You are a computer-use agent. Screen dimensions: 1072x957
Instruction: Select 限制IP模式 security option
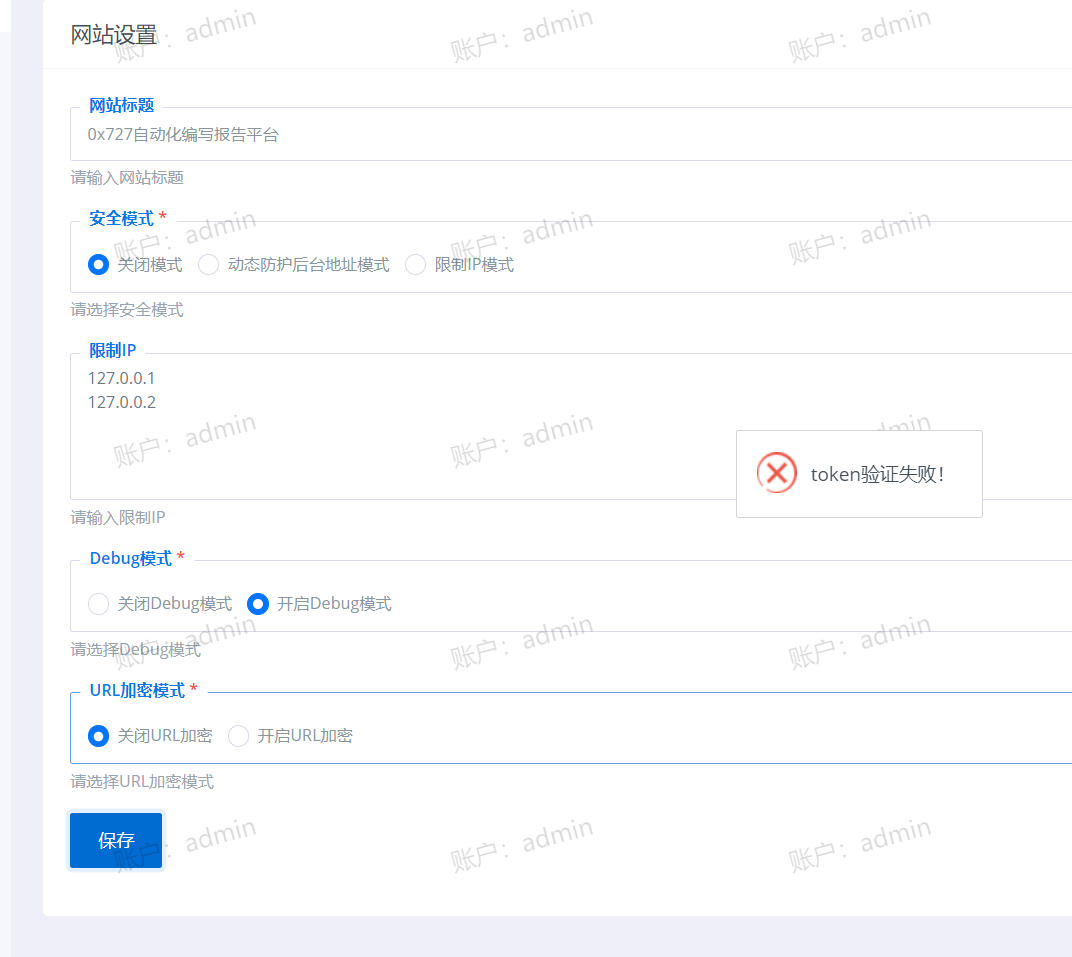(x=415, y=264)
